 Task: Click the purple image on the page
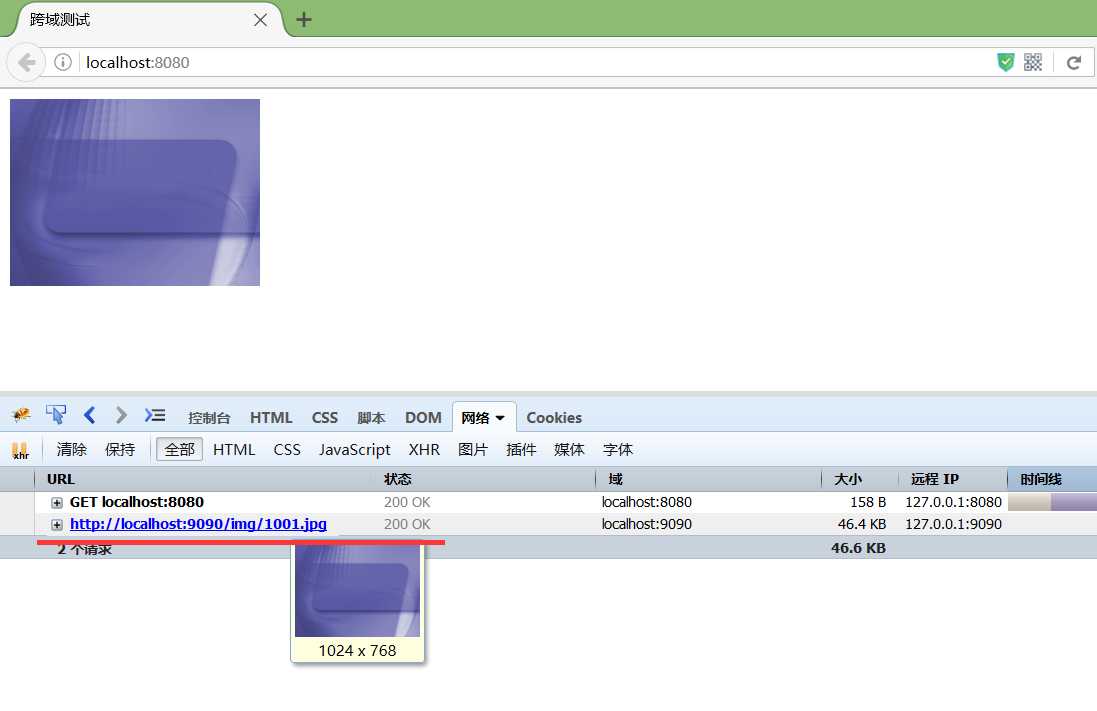coord(135,192)
